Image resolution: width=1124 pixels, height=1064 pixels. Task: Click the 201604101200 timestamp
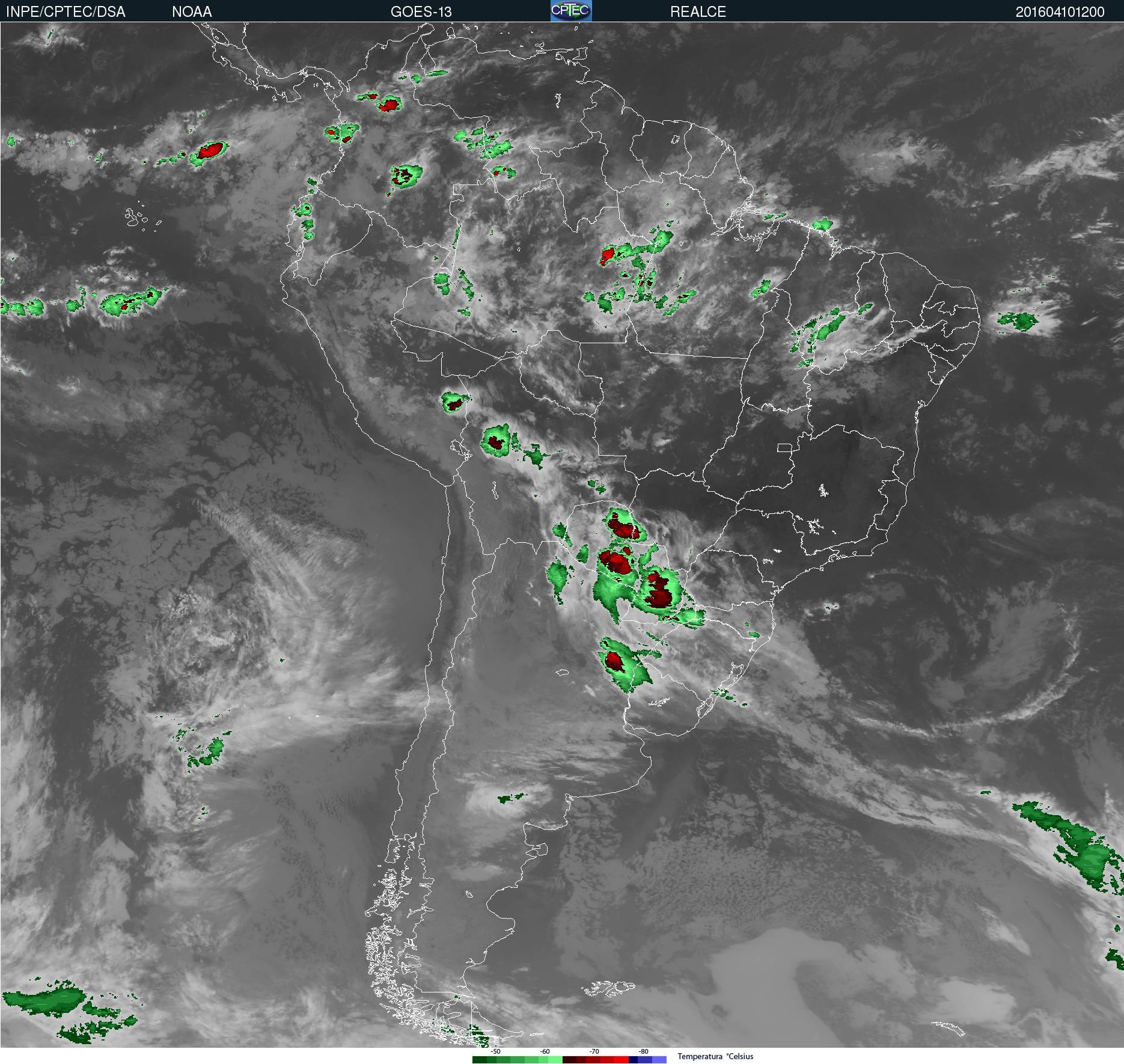click(1060, 12)
